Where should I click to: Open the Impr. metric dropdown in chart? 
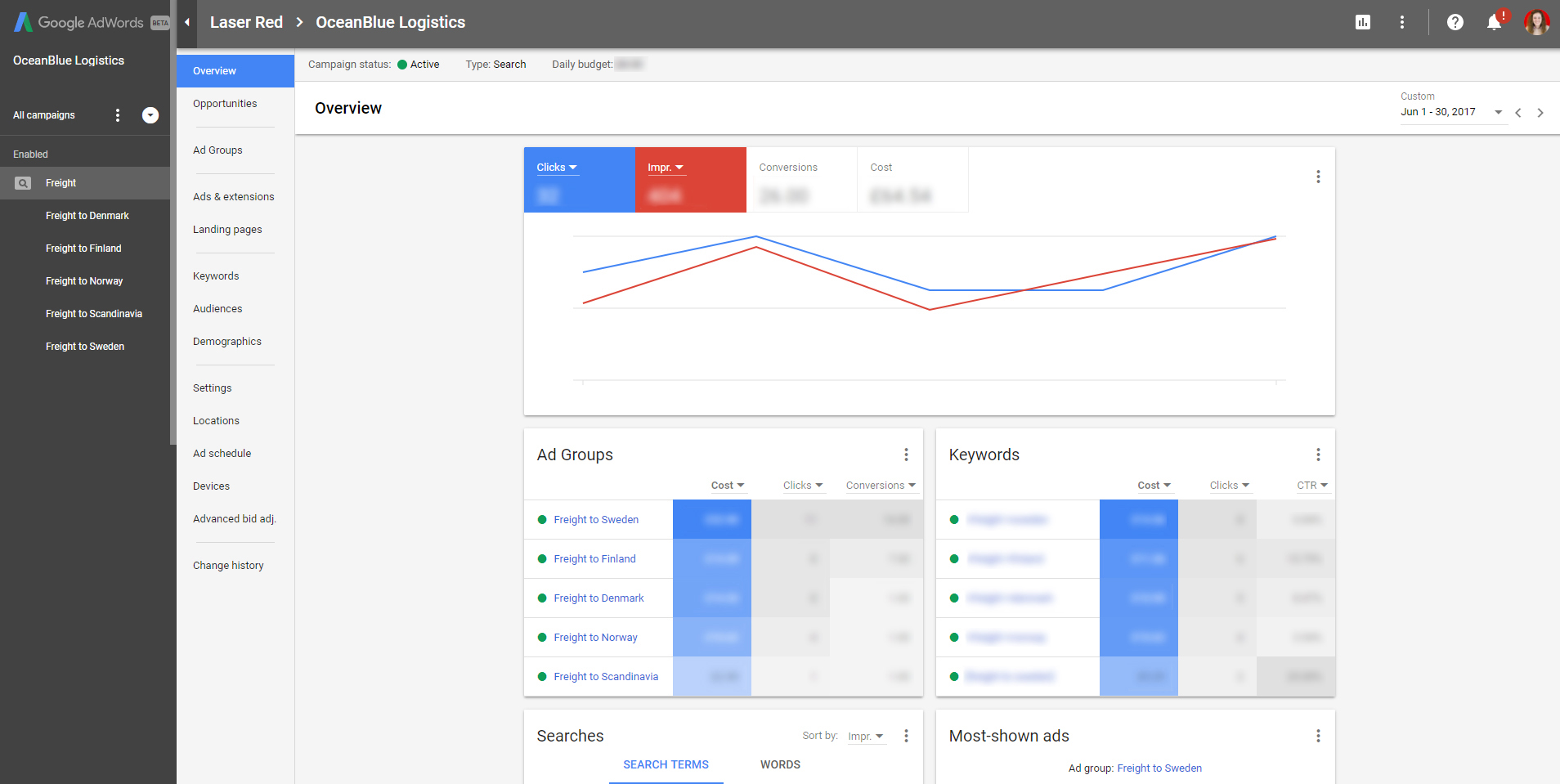click(x=666, y=168)
